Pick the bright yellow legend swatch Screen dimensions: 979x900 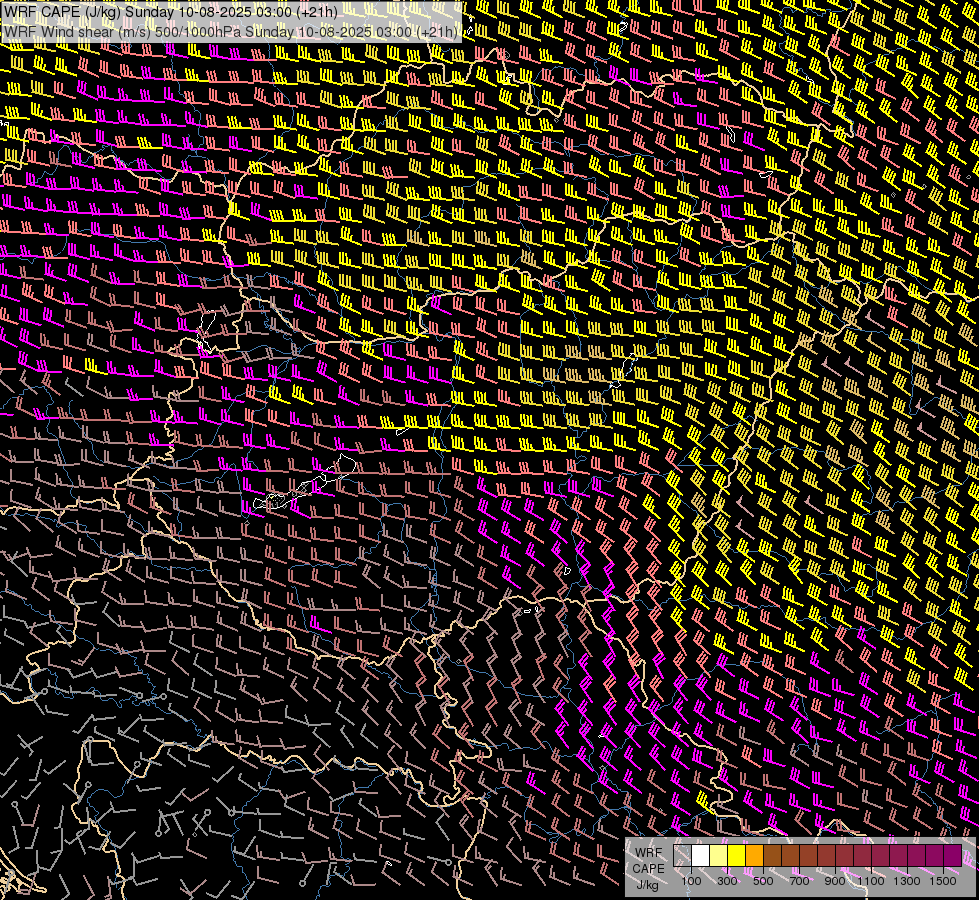coord(737,856)
